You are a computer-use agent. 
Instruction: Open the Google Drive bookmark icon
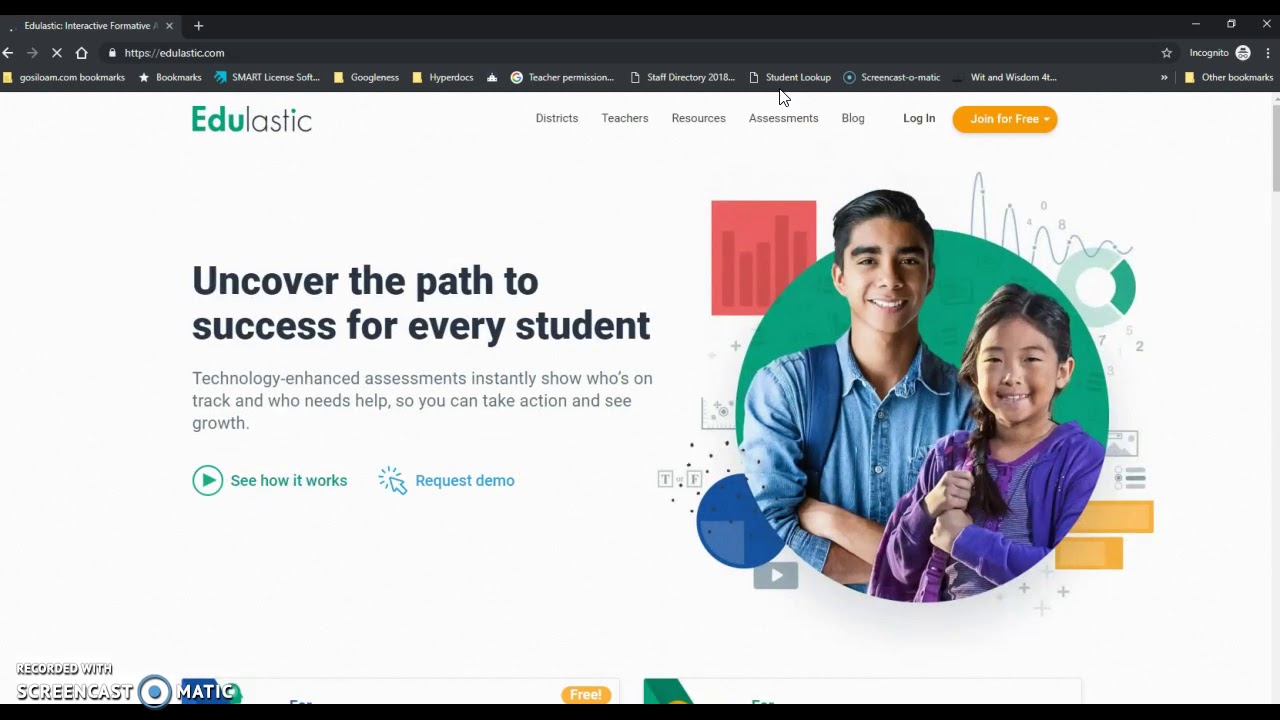tap(492, 77)
